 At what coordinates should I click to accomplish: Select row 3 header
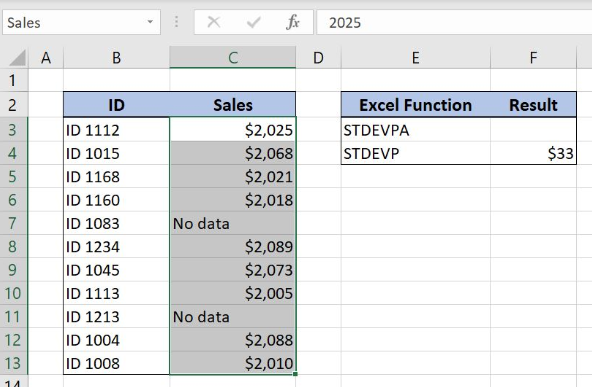(x=14, y=130)
